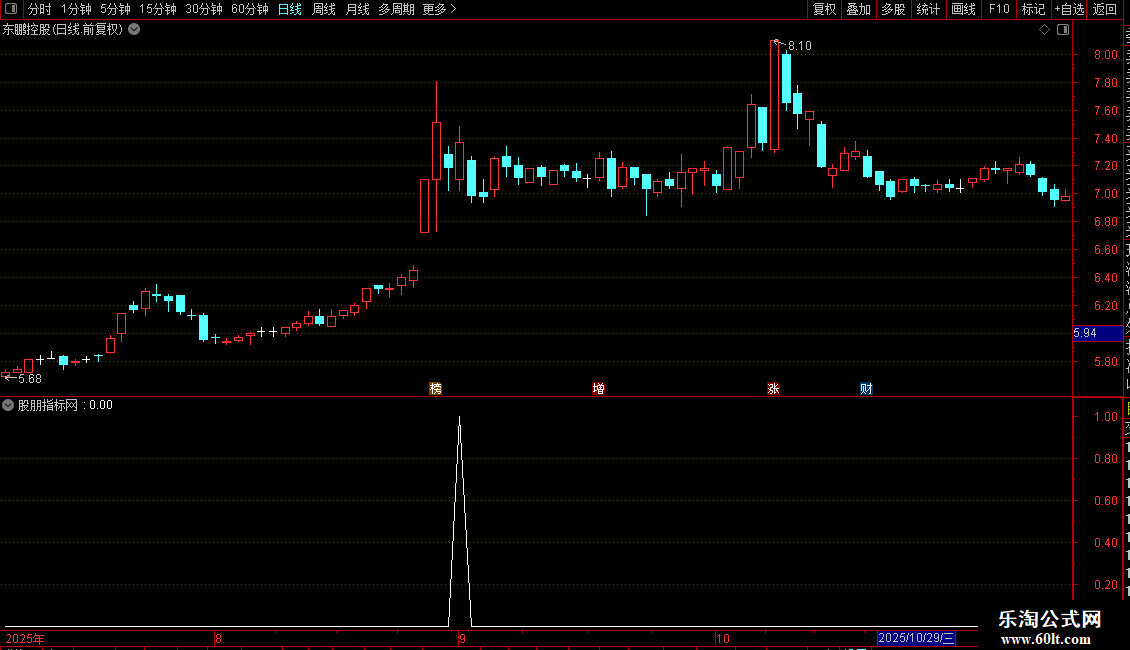Click the 1.00 indicator axis label
The height and width of the screenshot is (650, 1130).
[1105, 417]
